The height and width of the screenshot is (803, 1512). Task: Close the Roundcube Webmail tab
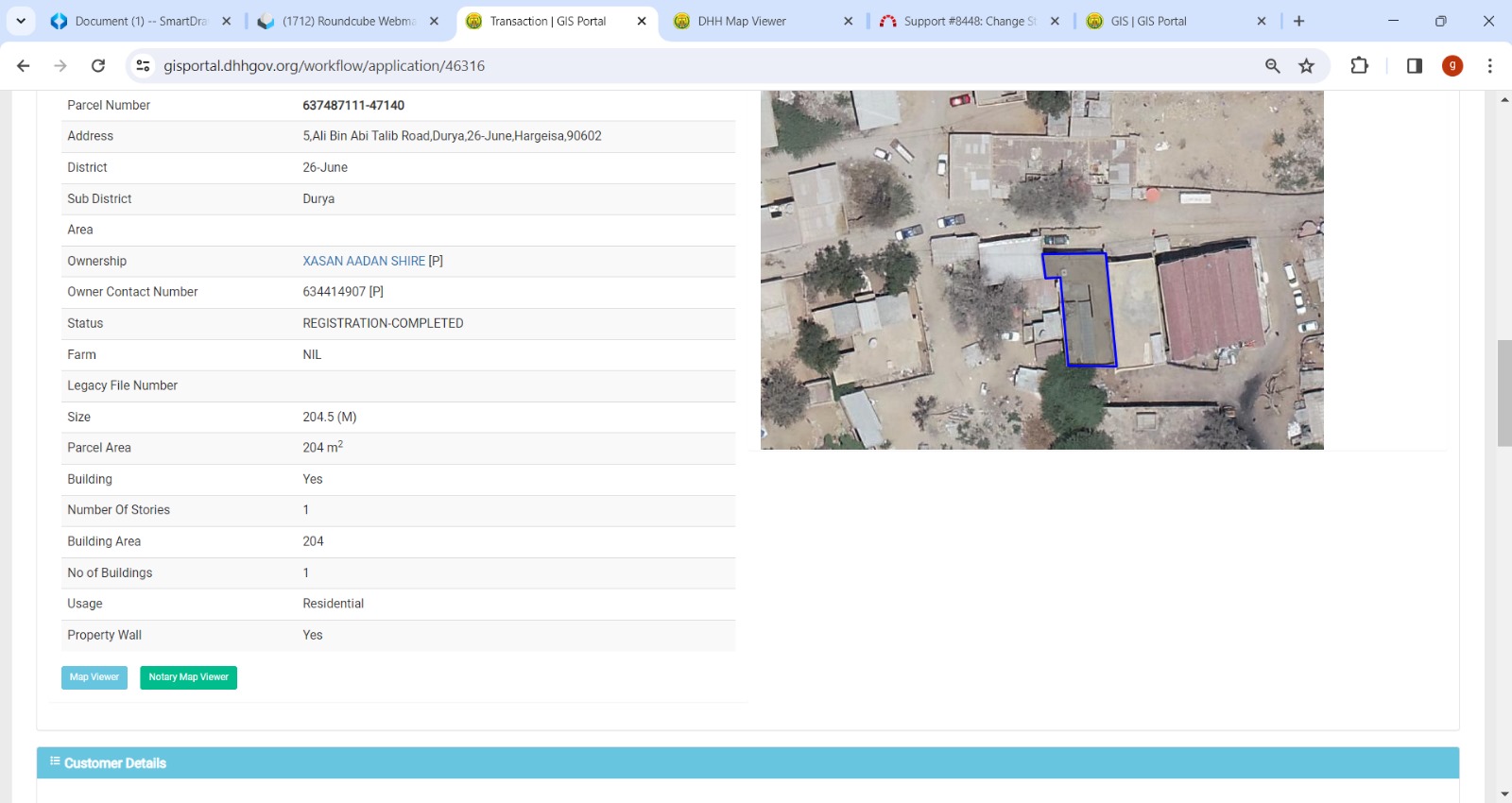point(434,21)
